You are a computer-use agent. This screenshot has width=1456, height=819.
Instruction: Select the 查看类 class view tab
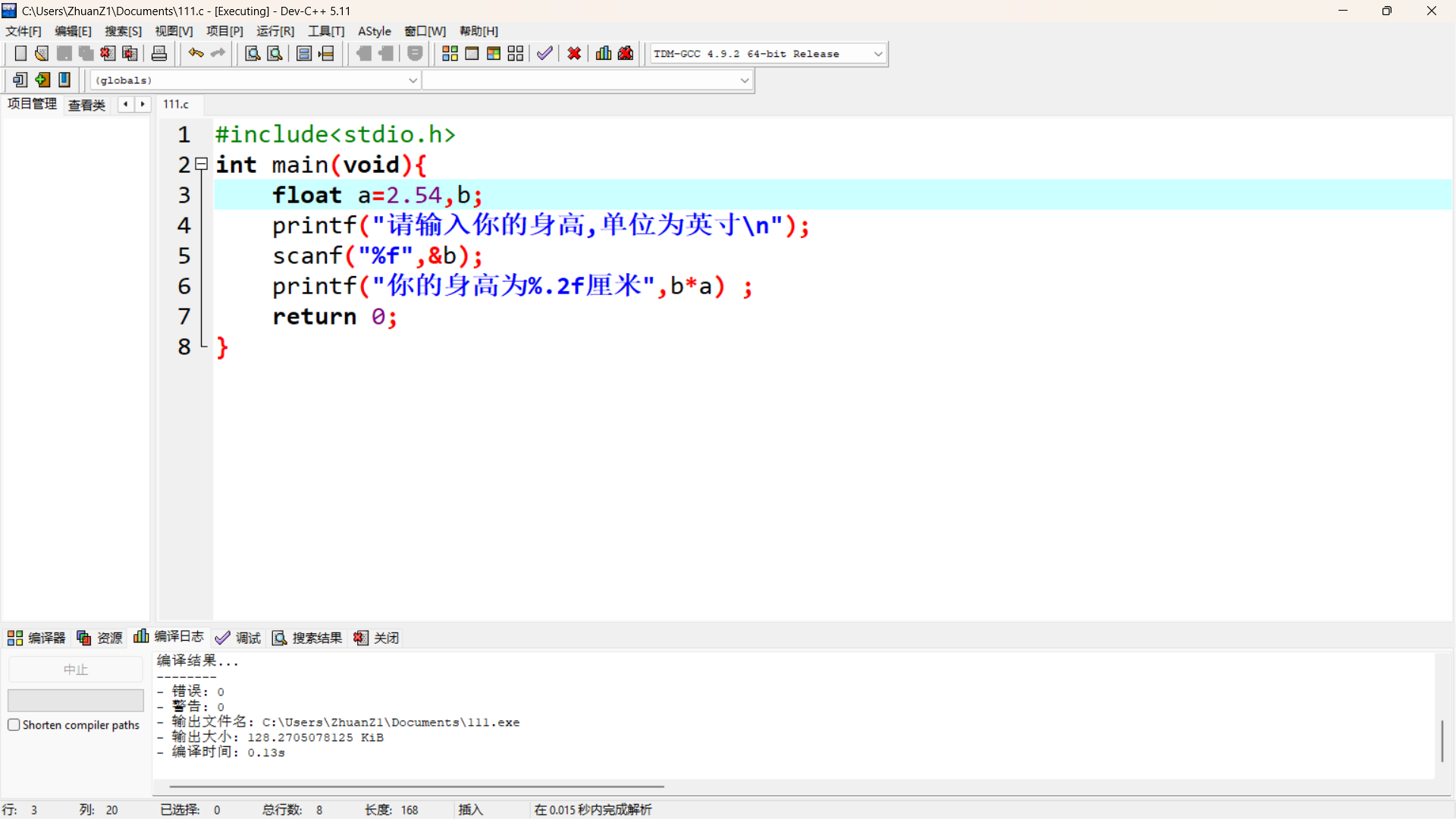click(x=86, y=105)
